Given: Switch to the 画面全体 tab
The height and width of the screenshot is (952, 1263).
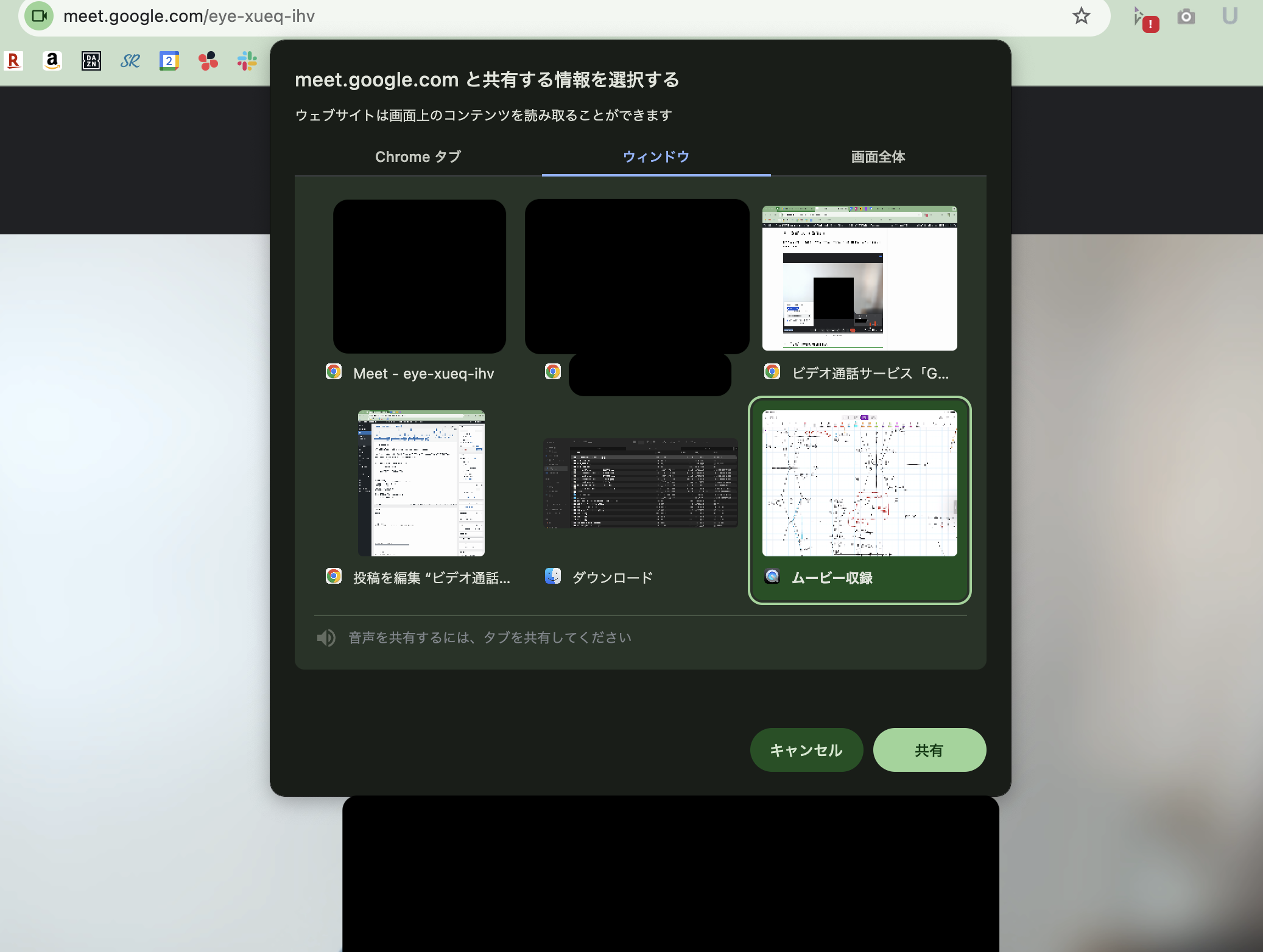Looking at the screenshot, I should pos(878,157).
